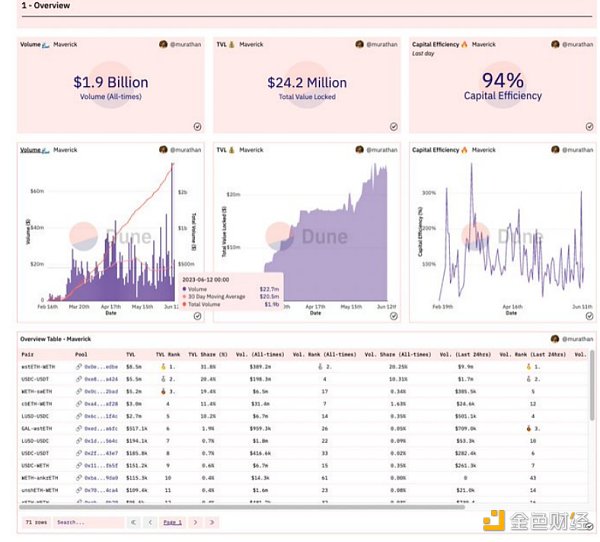Click the checkmark icon on Volume chart panel
Image resolution: width=600 pixels, height=542 pixels.
(197, 316)
